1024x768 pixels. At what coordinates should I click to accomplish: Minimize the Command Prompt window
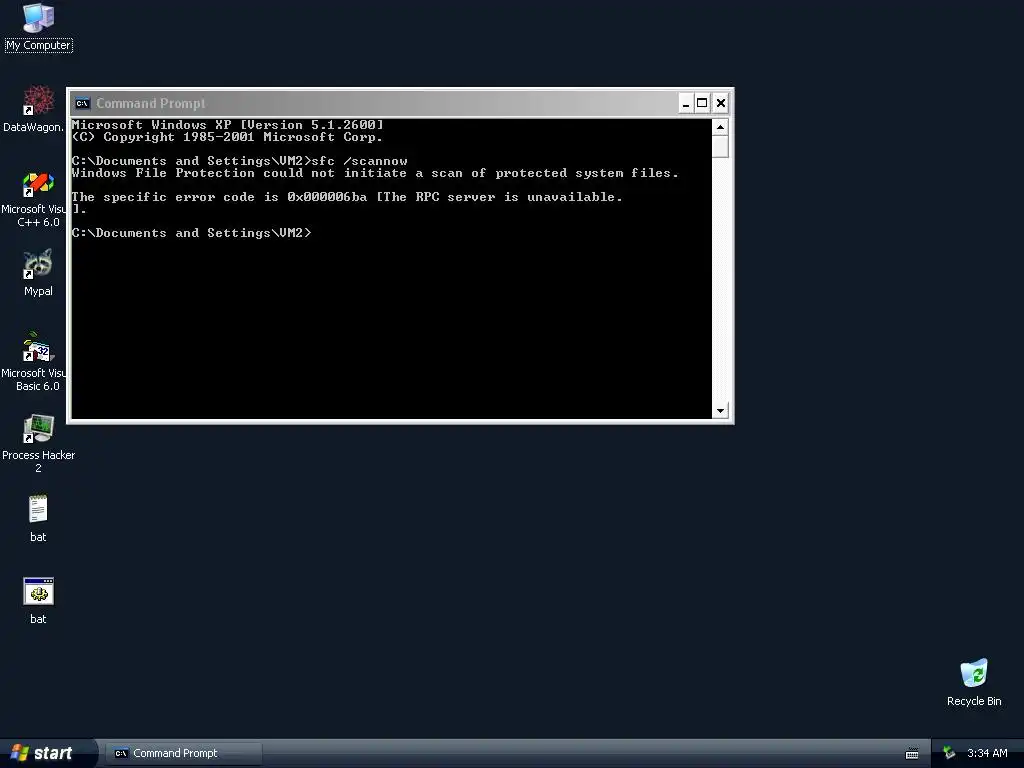coord(685,103)
